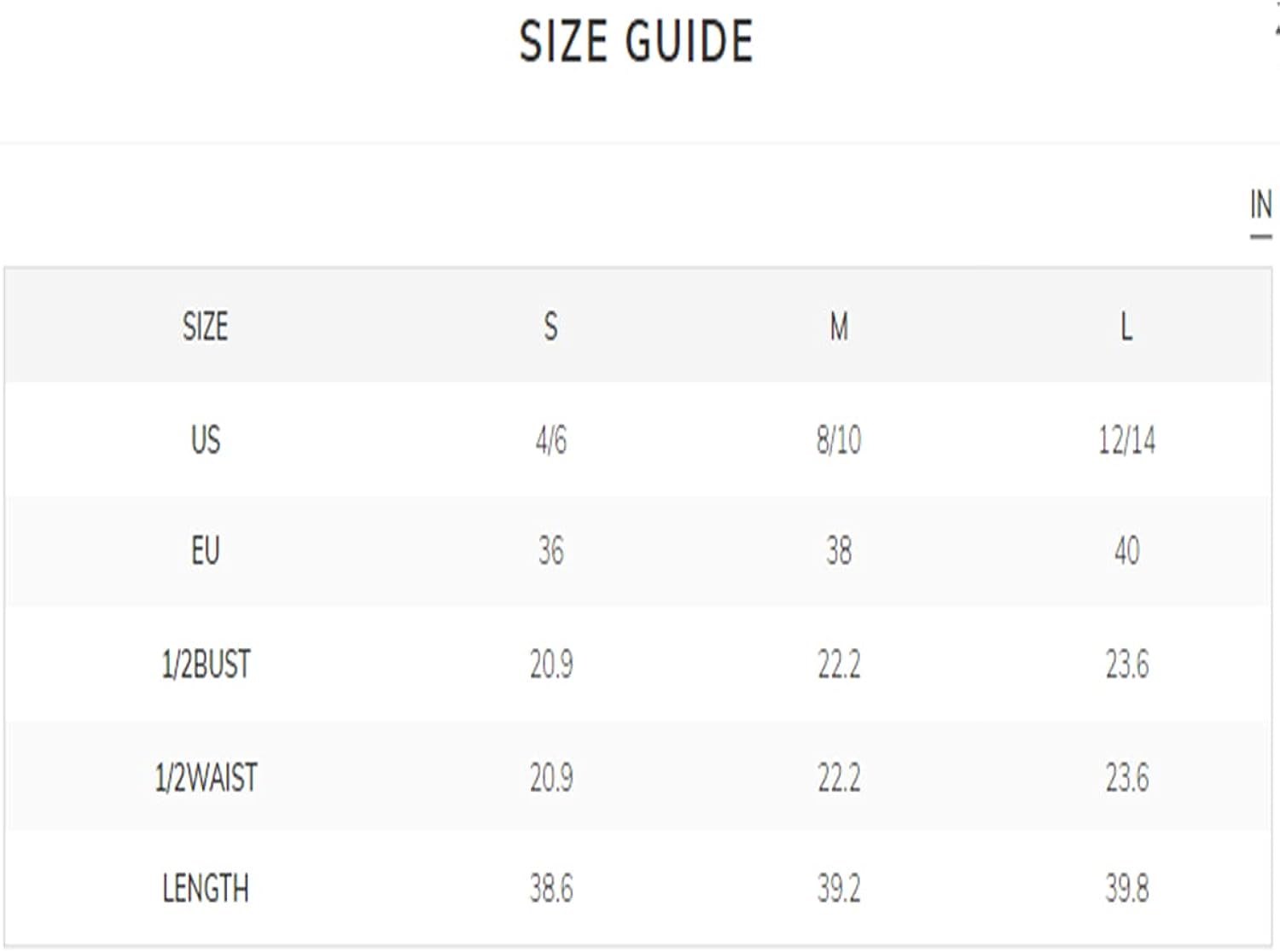Image resolution: width=1280 pixels, height=952 pixels.
Task: Select the L size column header
Action: click(1126, 326)
